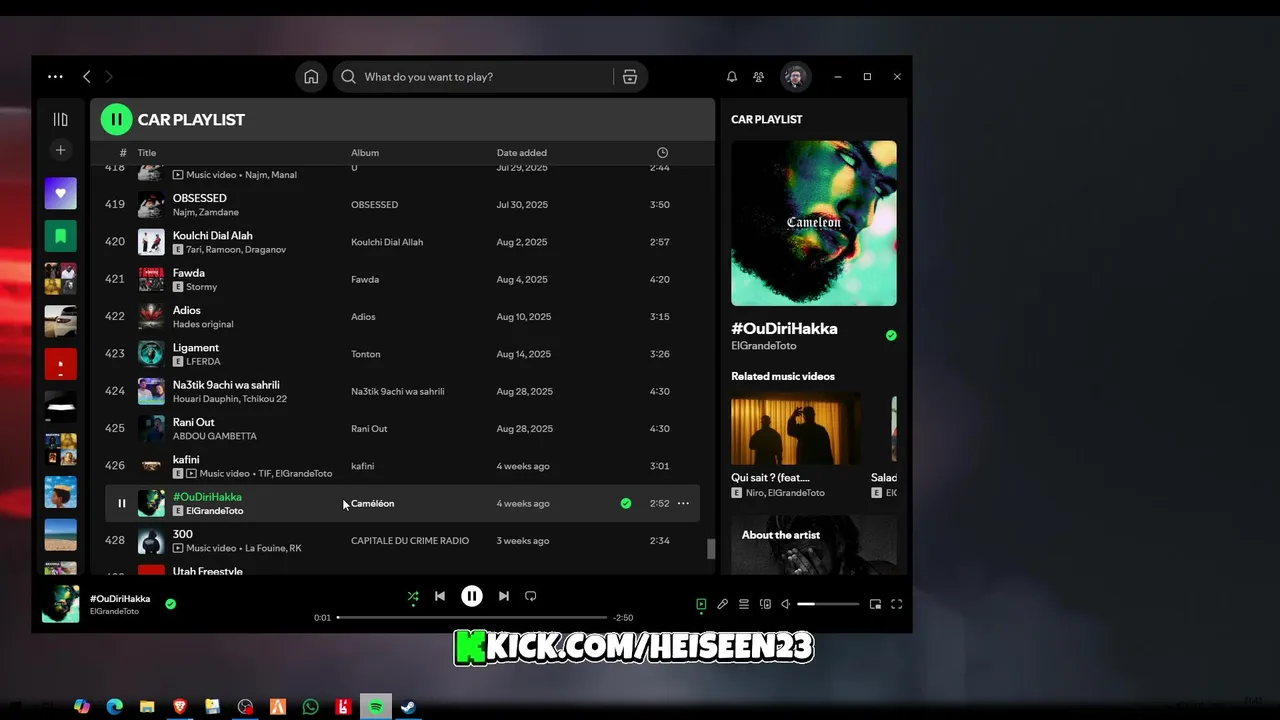The height and width of the screenshot is (720, 1280).
Task: Open ABDOU GAMBETTA artist link
Action: (x=215, y=436)
